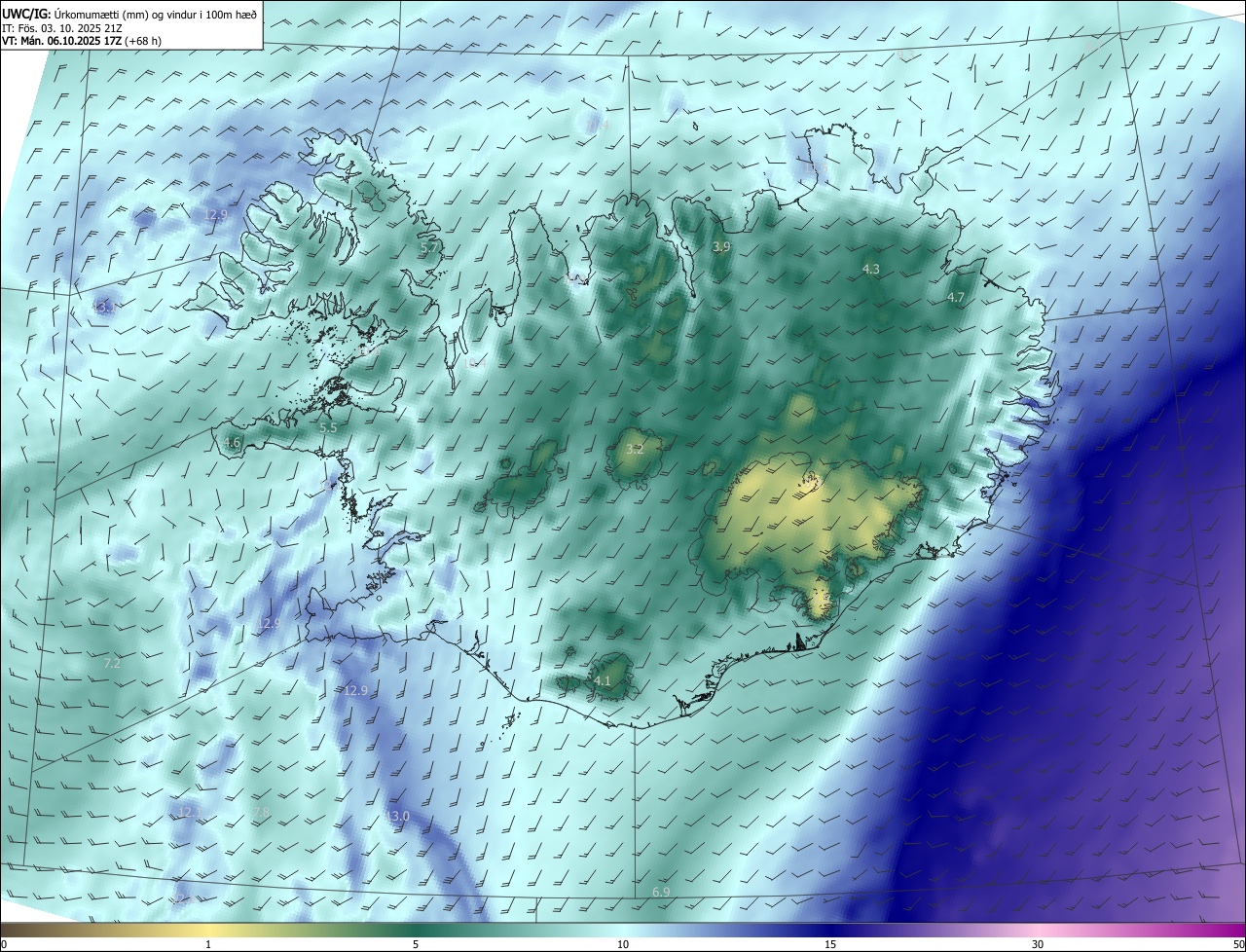Viewport: 1246px width, 952px height.
Task: Click the 13.1 value label in the west
Action: coord(105,307)
